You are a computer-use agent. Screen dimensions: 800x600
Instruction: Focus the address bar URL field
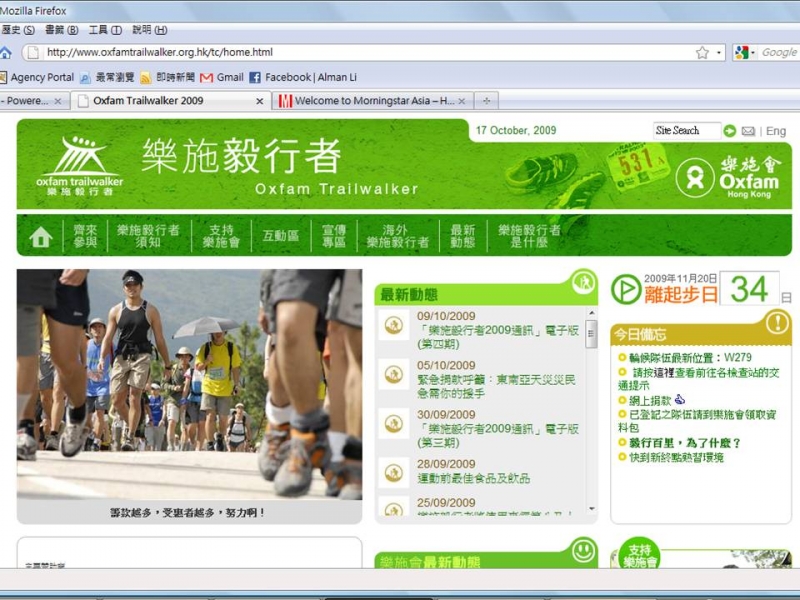pyautogui.click(x=367, y=52)
